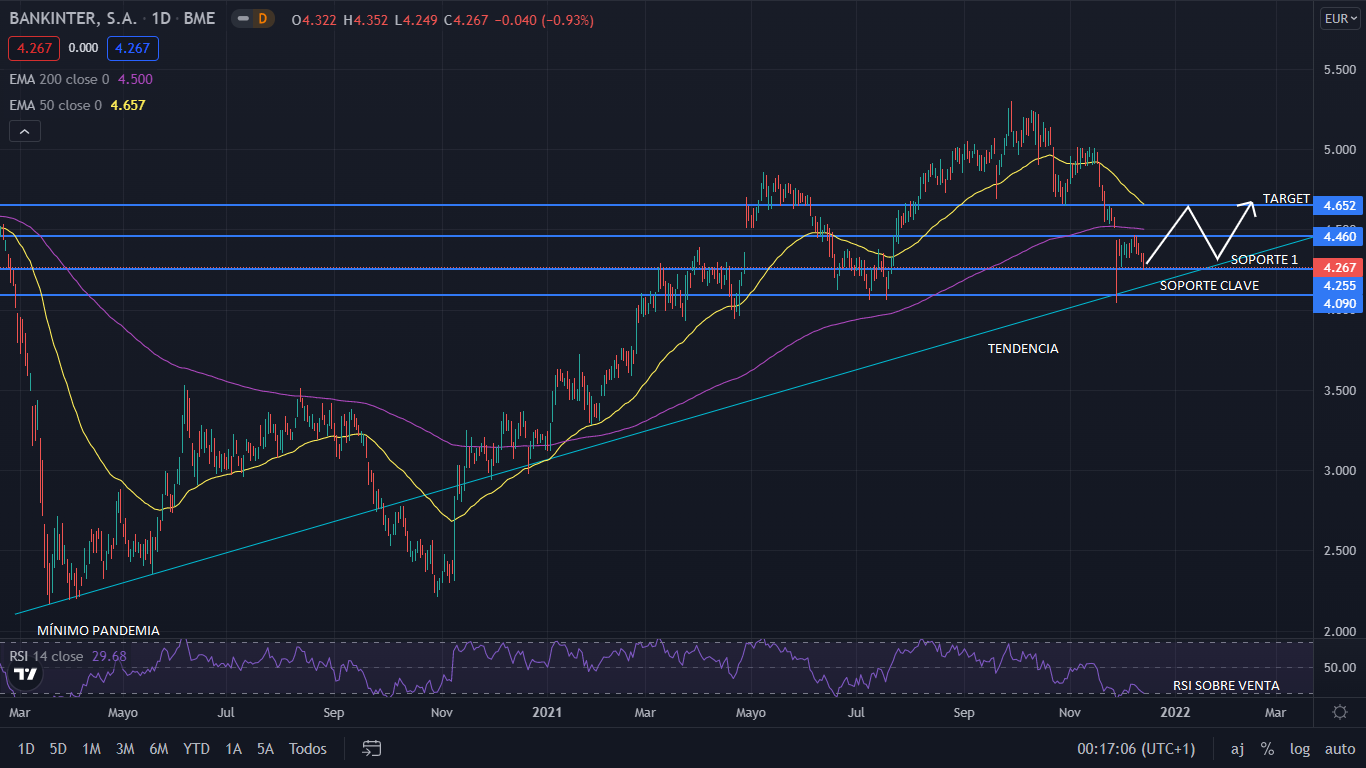Screen dimensions: 1366x768
Task: Click the blue 4.267 buy price button
Action: 133,48
